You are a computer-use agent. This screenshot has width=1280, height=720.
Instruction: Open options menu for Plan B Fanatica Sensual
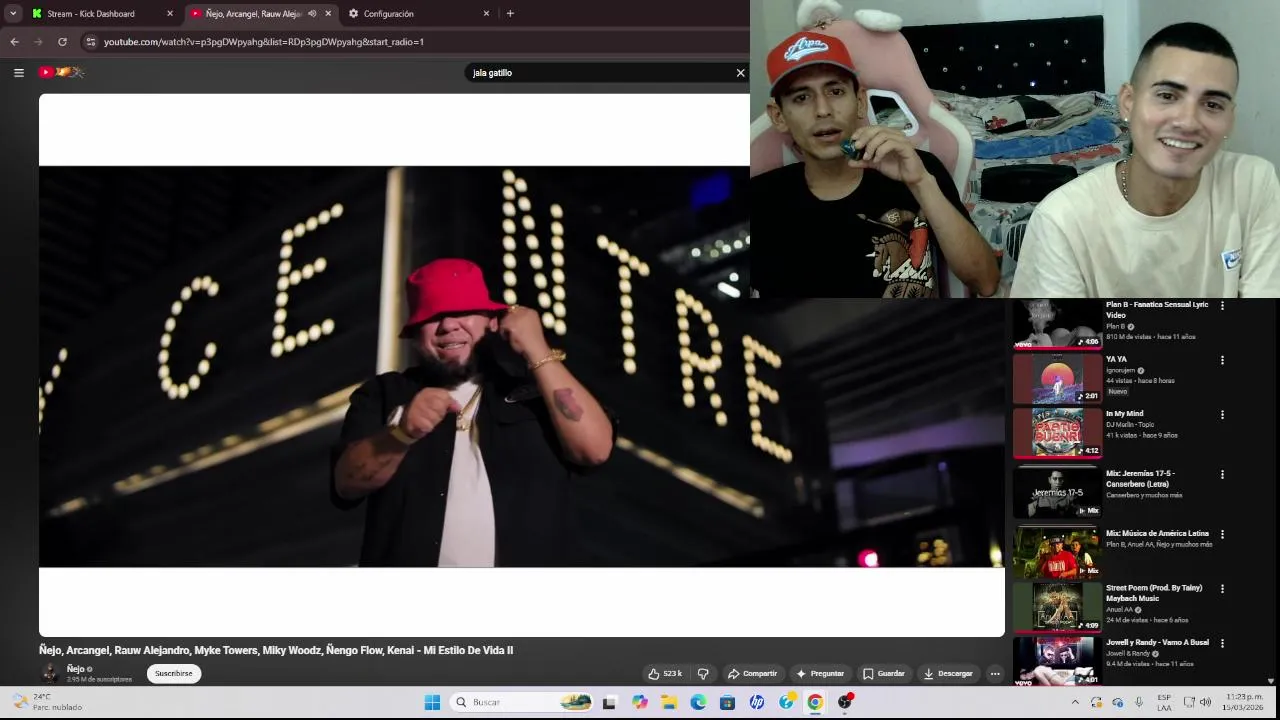pos(1222,306)
